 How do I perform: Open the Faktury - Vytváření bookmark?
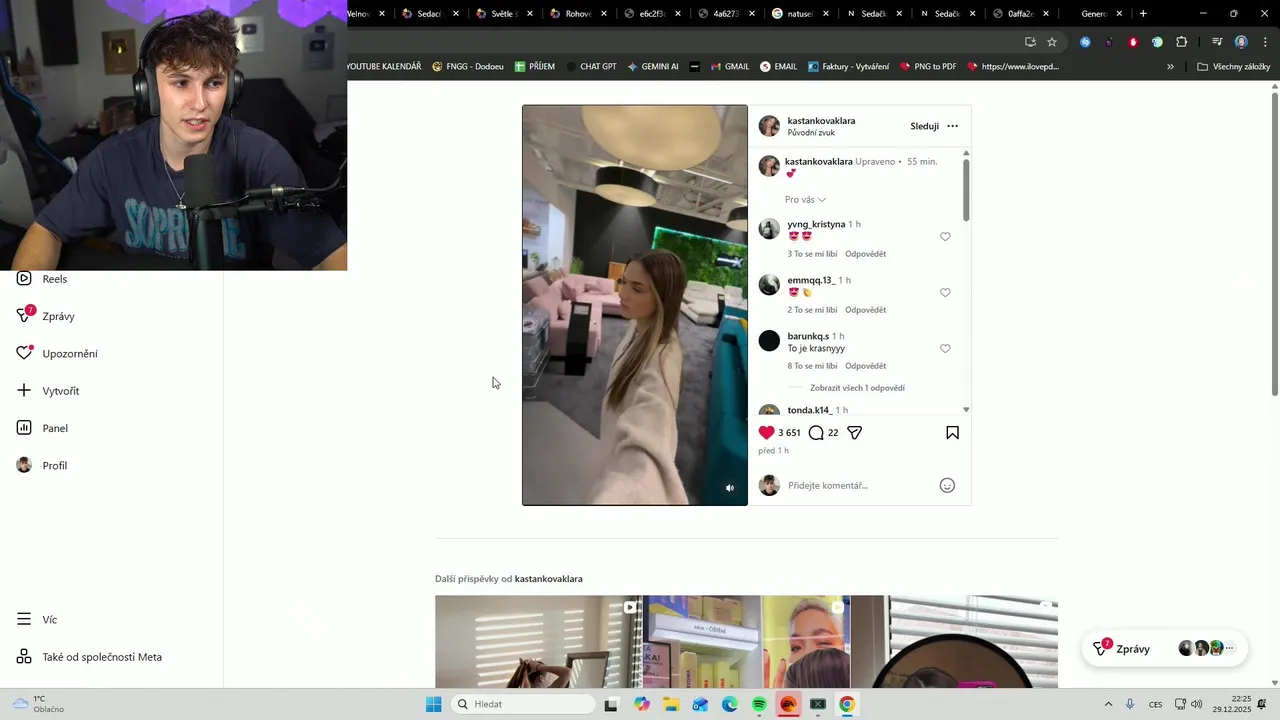(x=848, y=67)
